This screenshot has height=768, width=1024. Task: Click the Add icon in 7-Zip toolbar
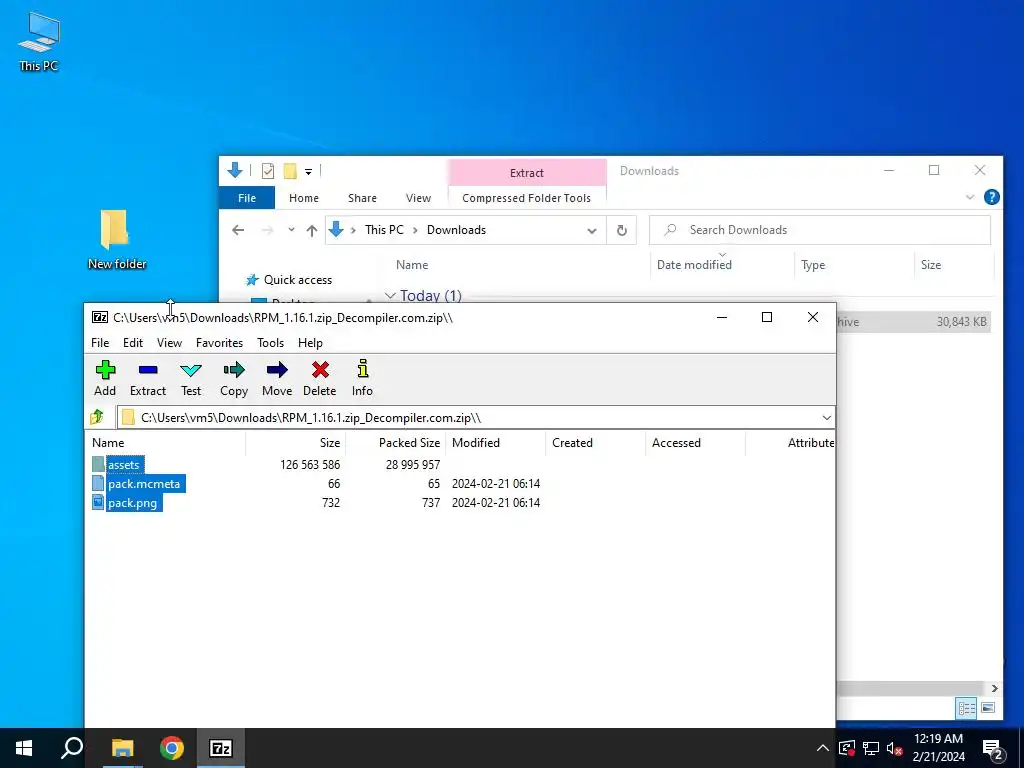pos(105,378)
